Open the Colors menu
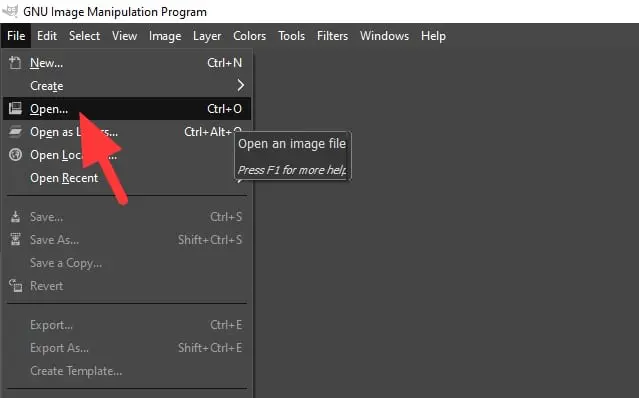Screen dimensions: 639x398 pyautogui.click(x=249, y=36)
